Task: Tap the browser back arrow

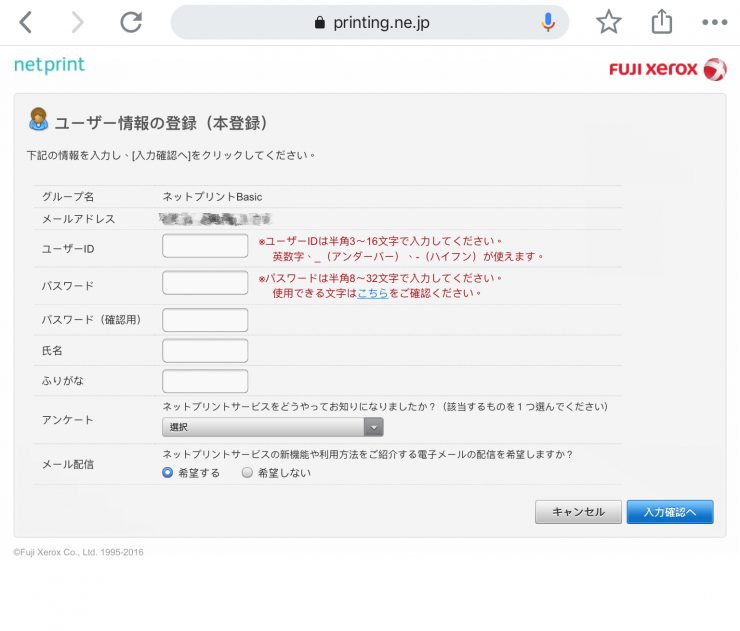Action: click(x=25, y=22)
